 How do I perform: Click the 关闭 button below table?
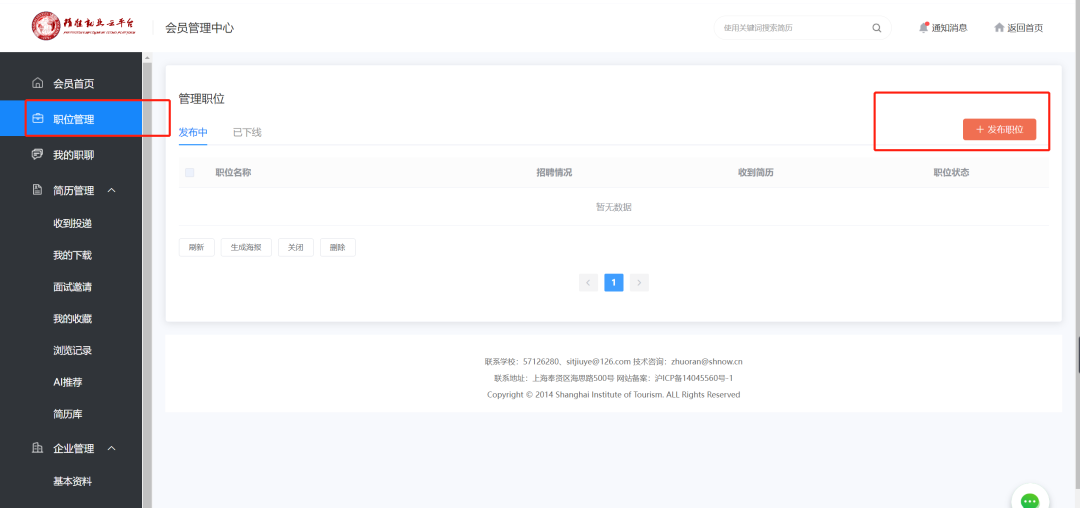pyautogui.click(x=295, y=248)
